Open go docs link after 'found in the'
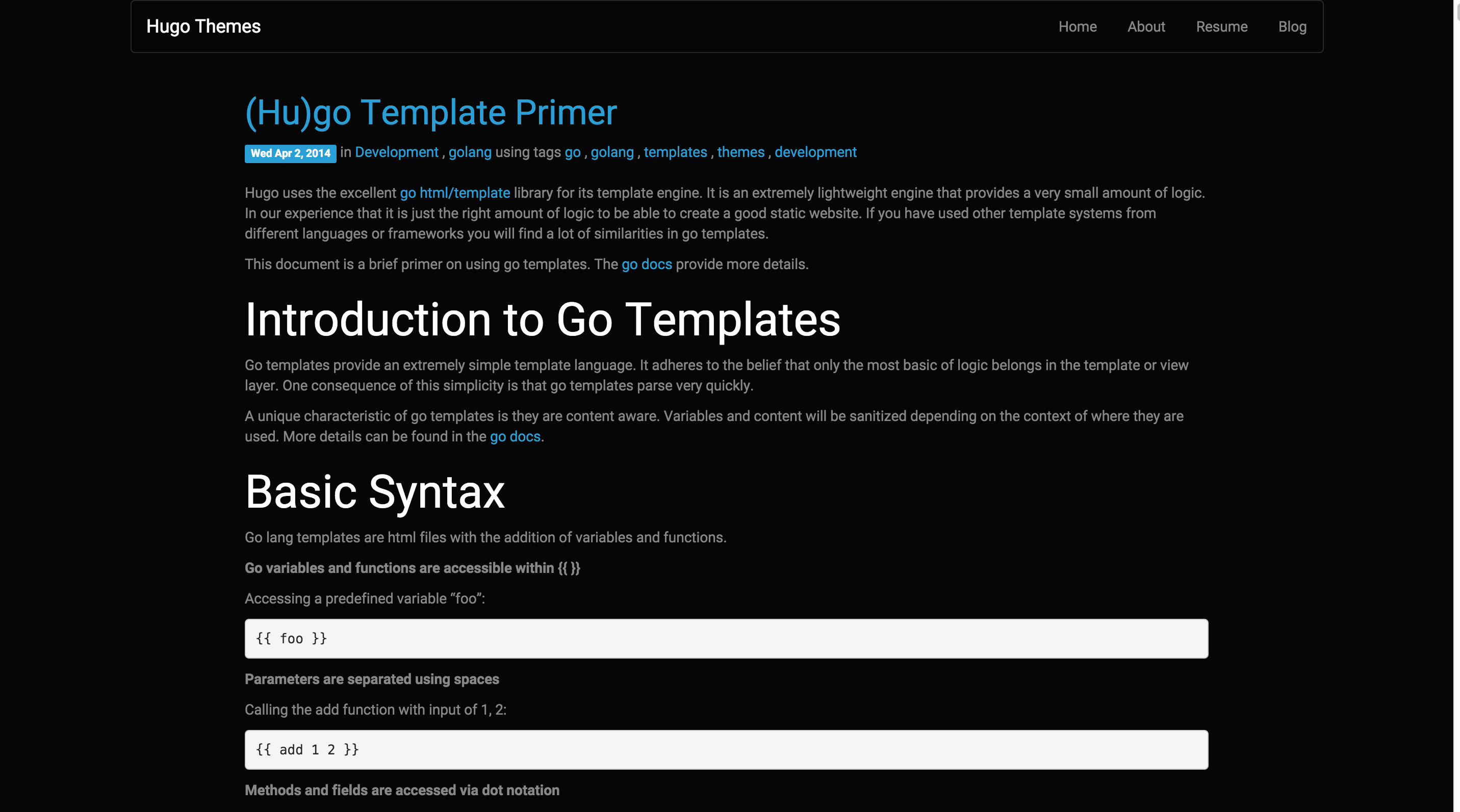The width and height of the screenshot is (1460, 812). [x=515, y=436]
